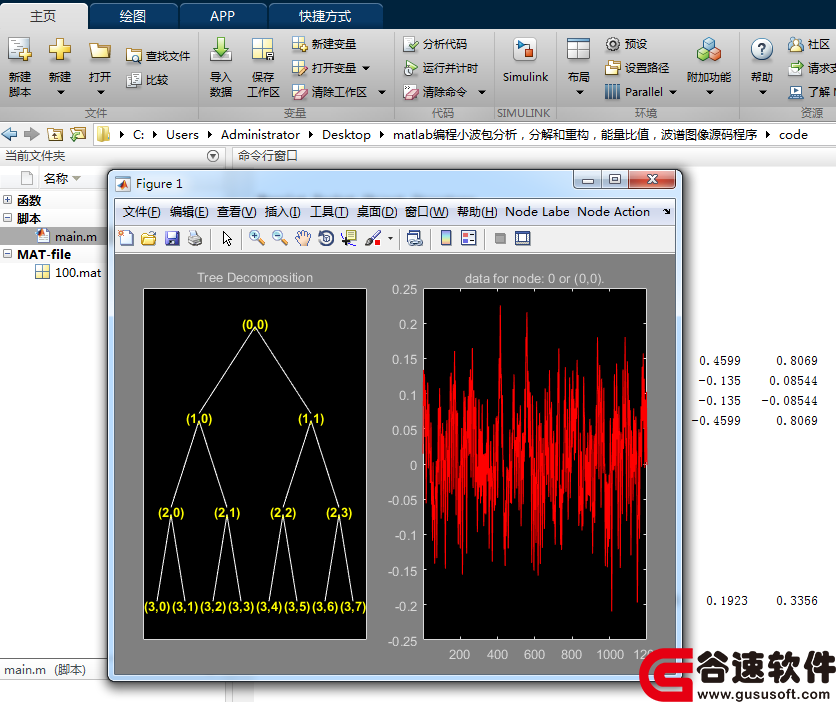
Task: Switch to the Shortcuts ribbon tab
Action: [x=325, y=17]
